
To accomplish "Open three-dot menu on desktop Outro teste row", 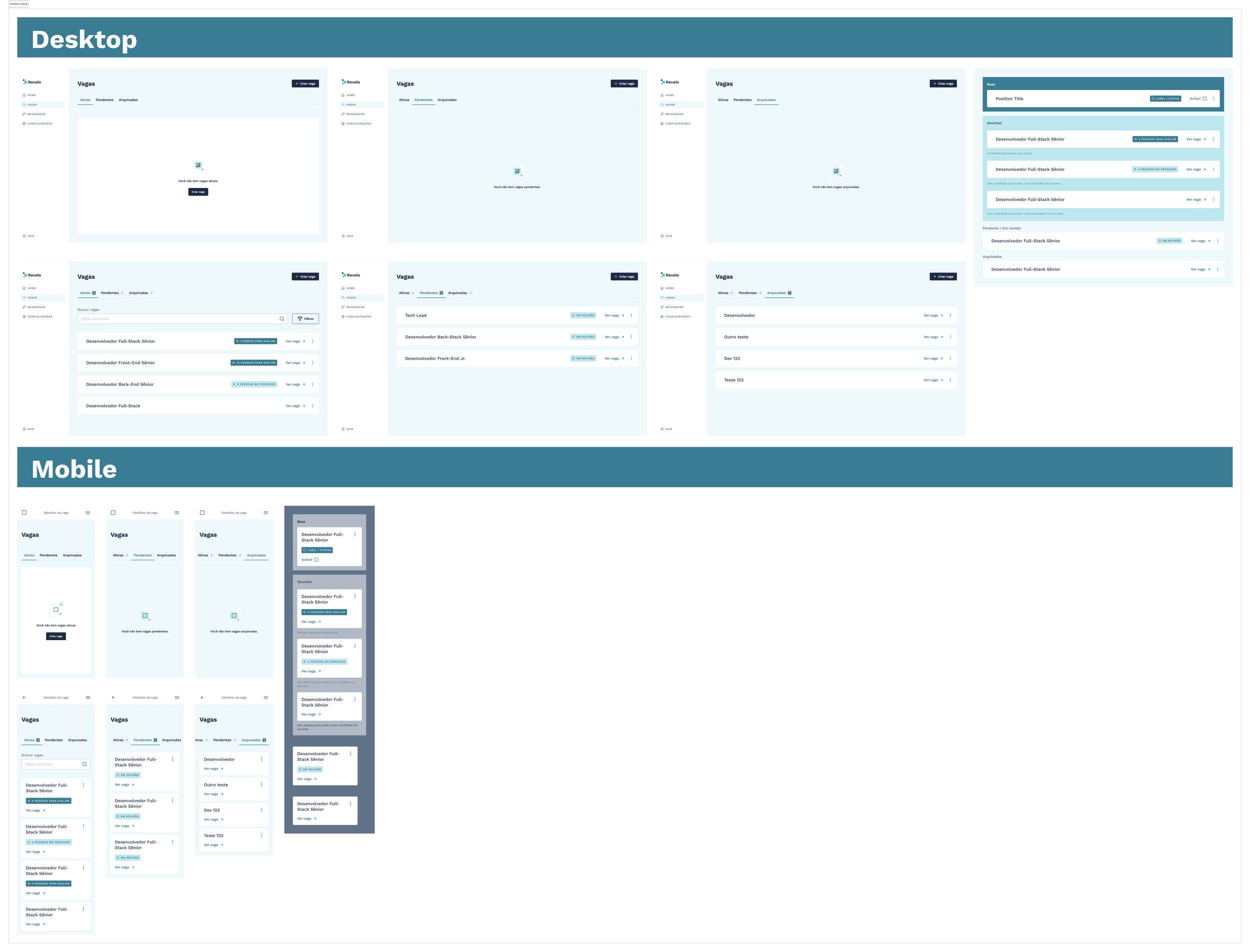I will [x=950, y=337].
